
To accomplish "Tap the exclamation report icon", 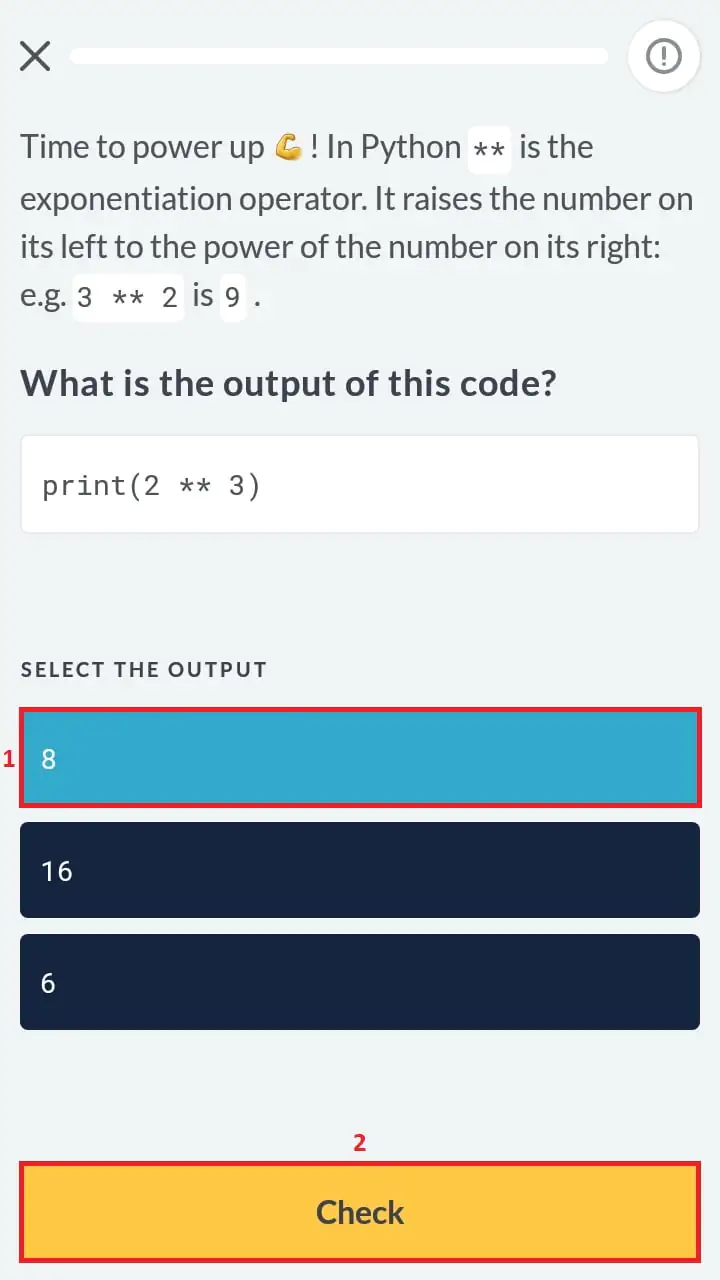I will [x=663, y=57].
